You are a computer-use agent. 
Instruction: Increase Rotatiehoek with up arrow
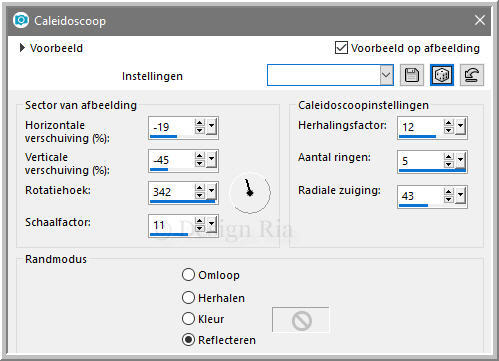(x=200, y=188)
